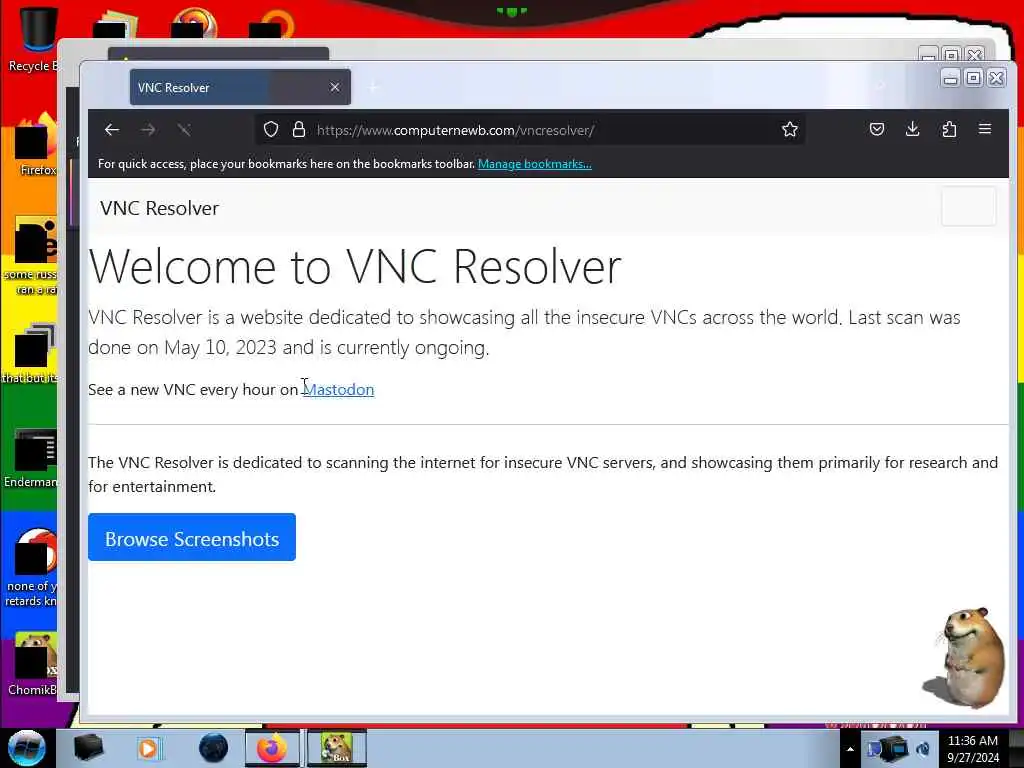
Task: Minimize the Firefox window
Action: 950,78
